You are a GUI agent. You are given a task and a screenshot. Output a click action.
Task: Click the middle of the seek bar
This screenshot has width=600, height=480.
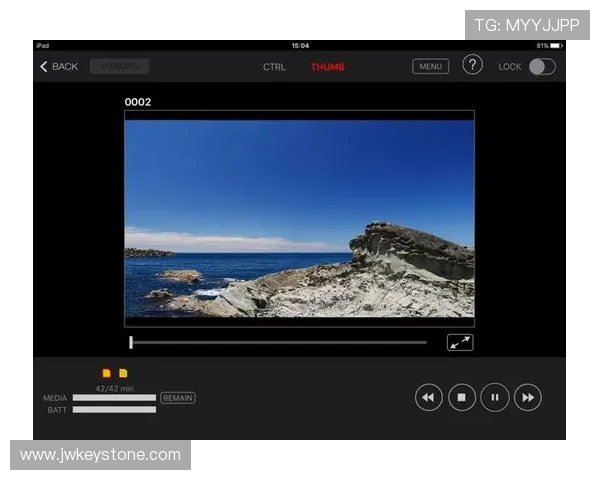[279, 342]
